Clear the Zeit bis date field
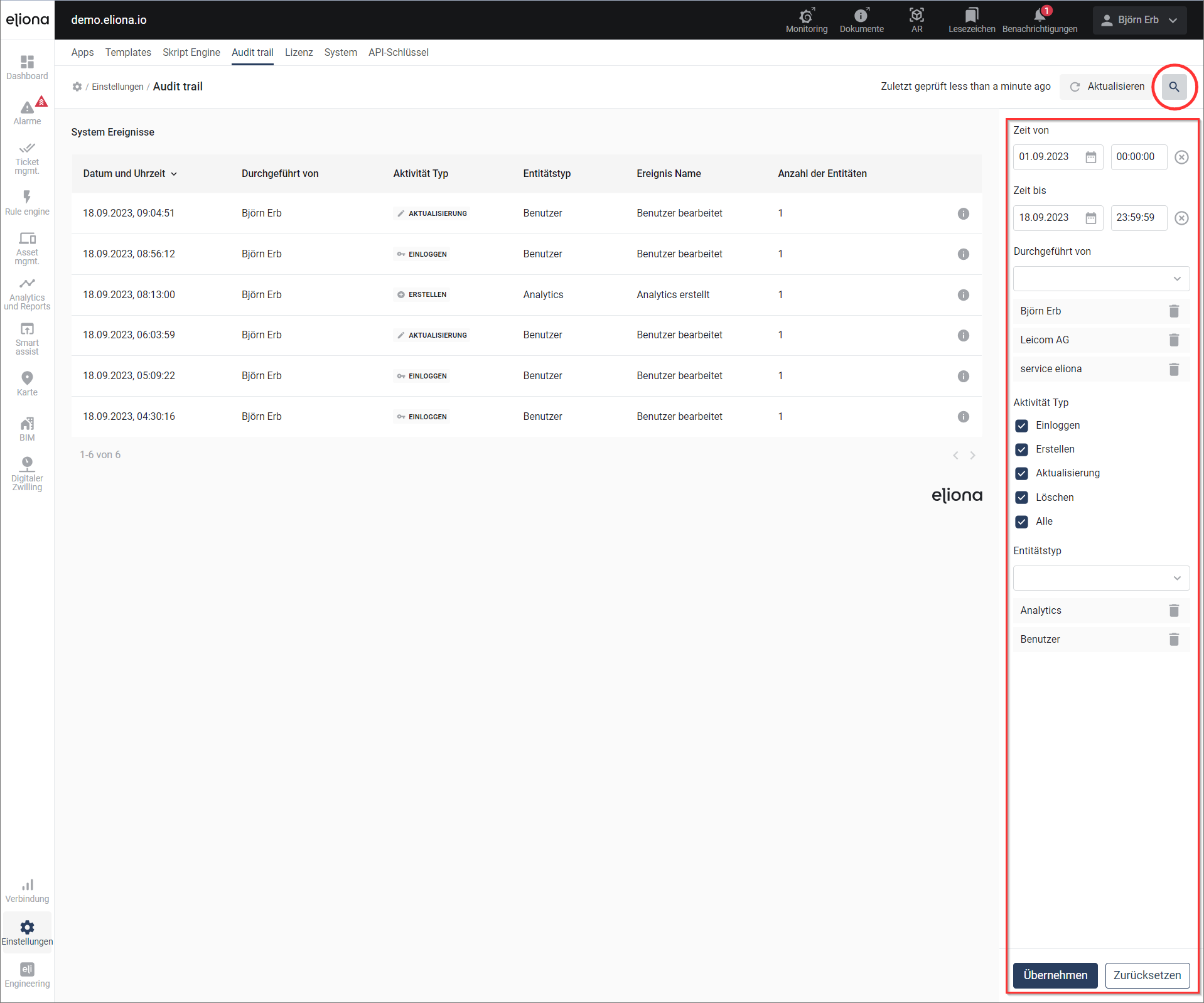 pos(1181,218)
